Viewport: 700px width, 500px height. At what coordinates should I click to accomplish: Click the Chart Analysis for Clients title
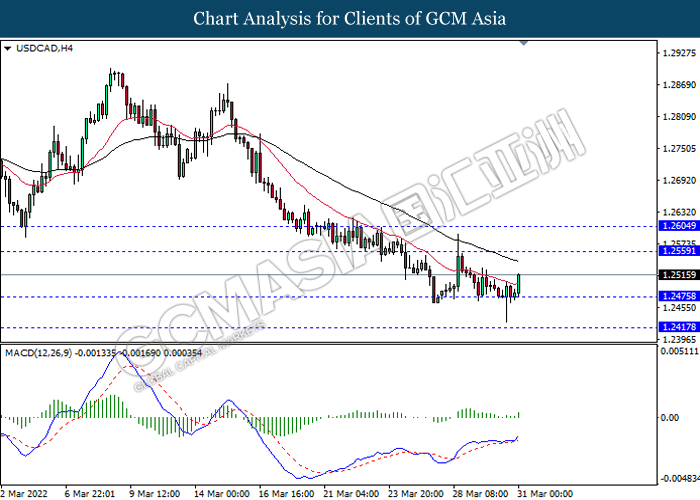tap(350, 19)
